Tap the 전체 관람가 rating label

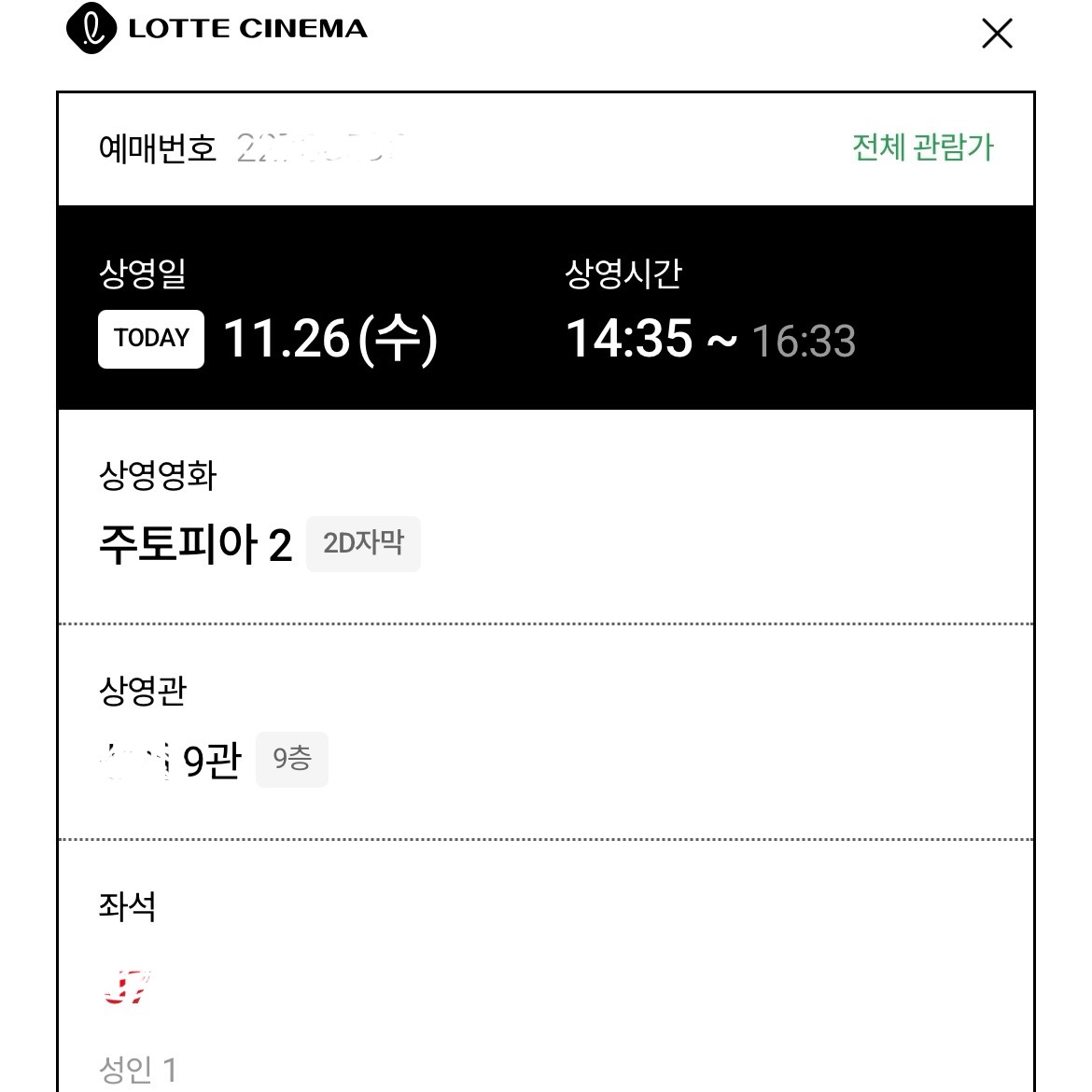922,147
